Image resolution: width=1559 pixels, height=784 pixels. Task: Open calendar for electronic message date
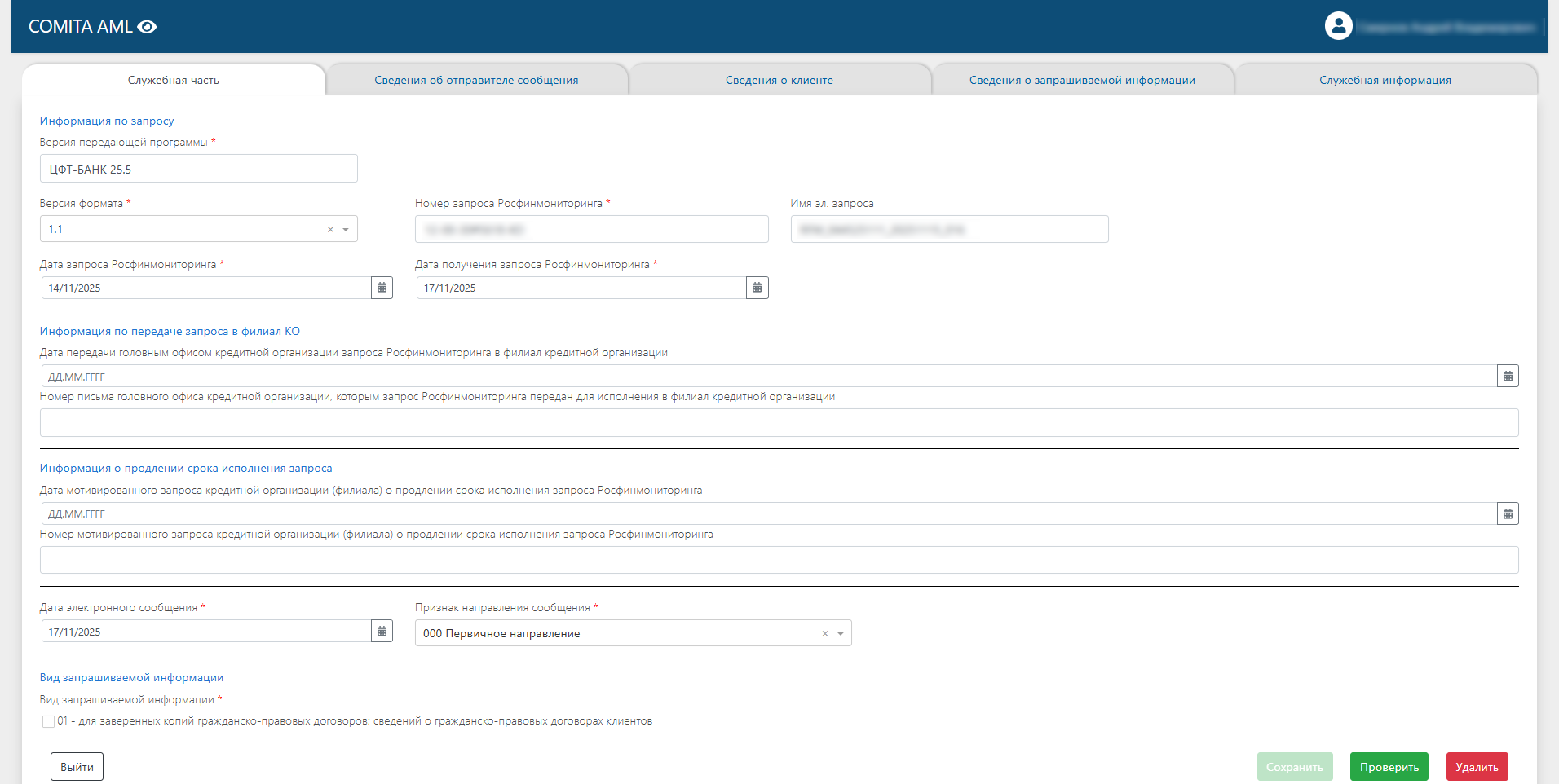click(x=382, y=632)
